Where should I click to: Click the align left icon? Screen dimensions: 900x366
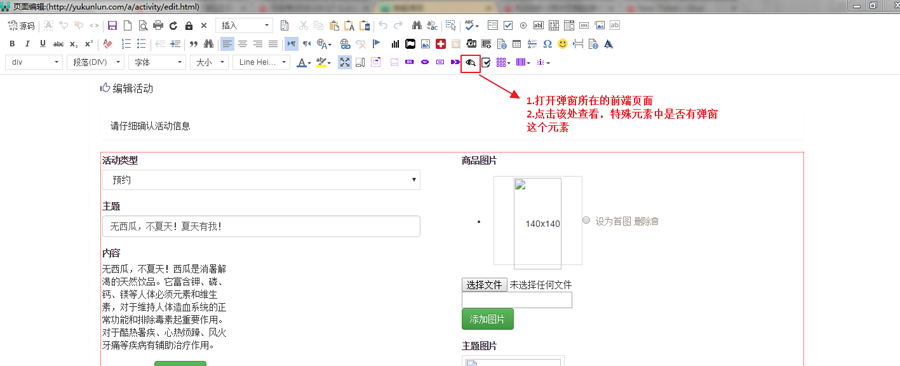[x=228, y=44]
